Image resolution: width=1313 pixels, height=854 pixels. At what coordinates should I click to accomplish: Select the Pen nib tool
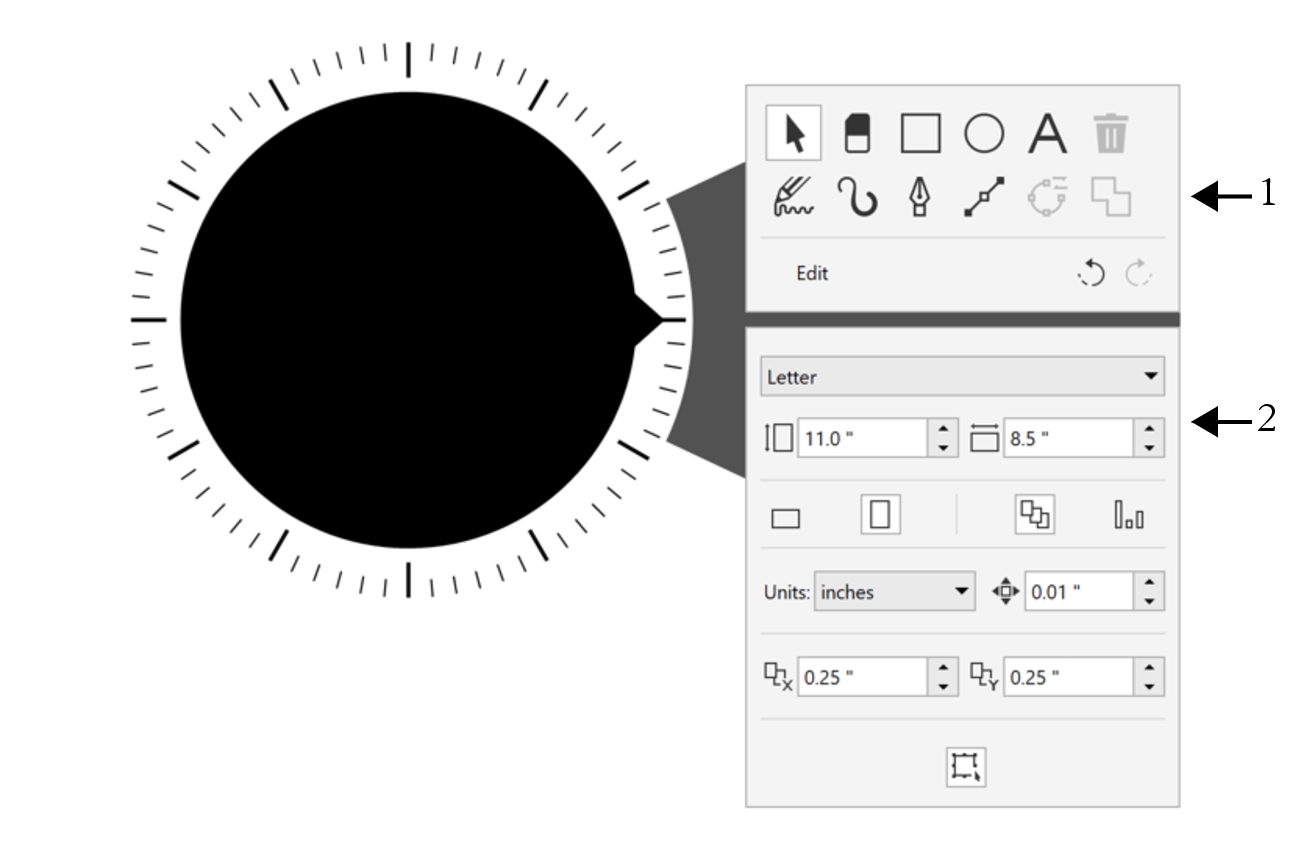[920, 197]
